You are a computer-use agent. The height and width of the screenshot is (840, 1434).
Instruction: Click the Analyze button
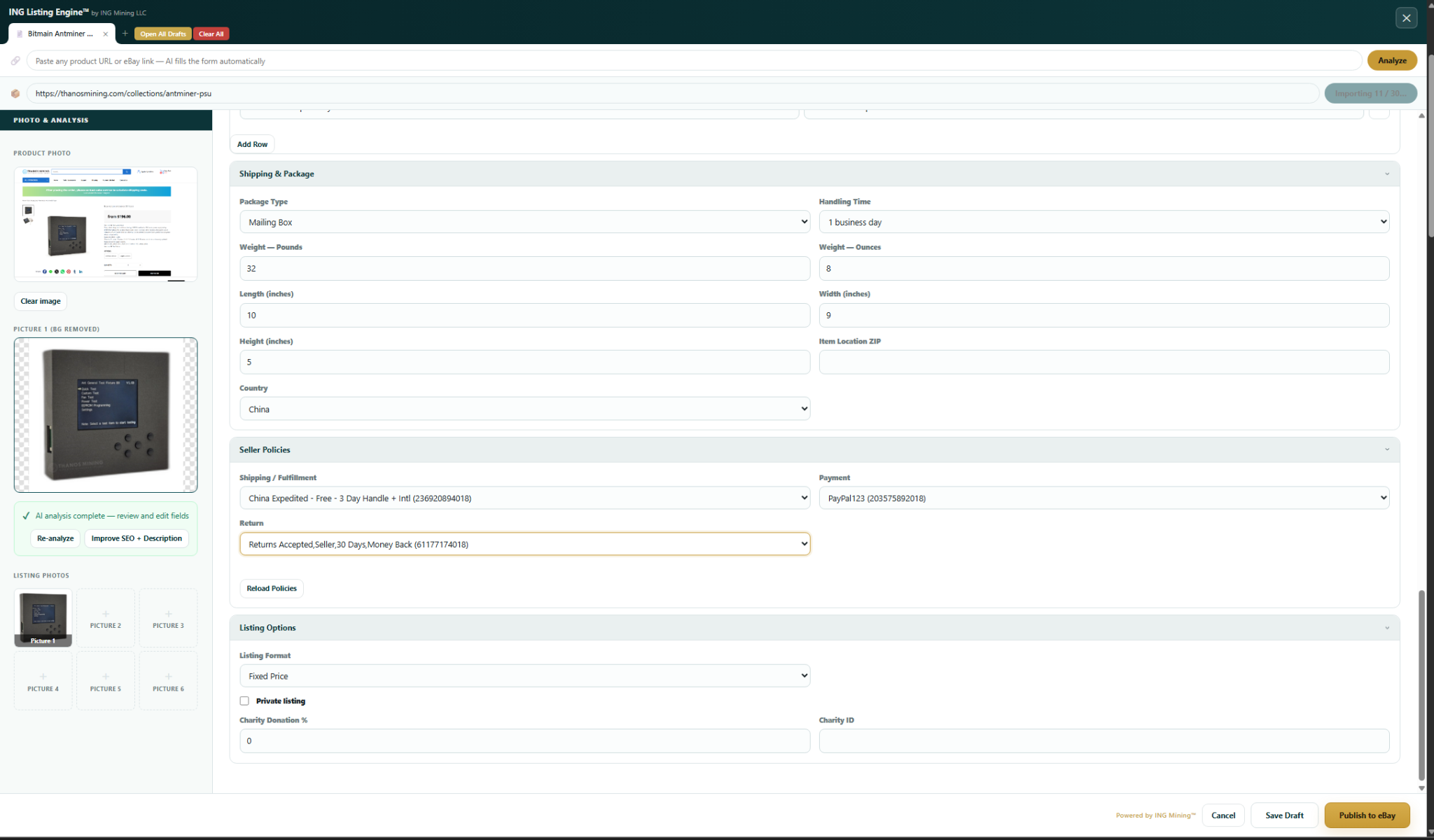(1392, 60)
